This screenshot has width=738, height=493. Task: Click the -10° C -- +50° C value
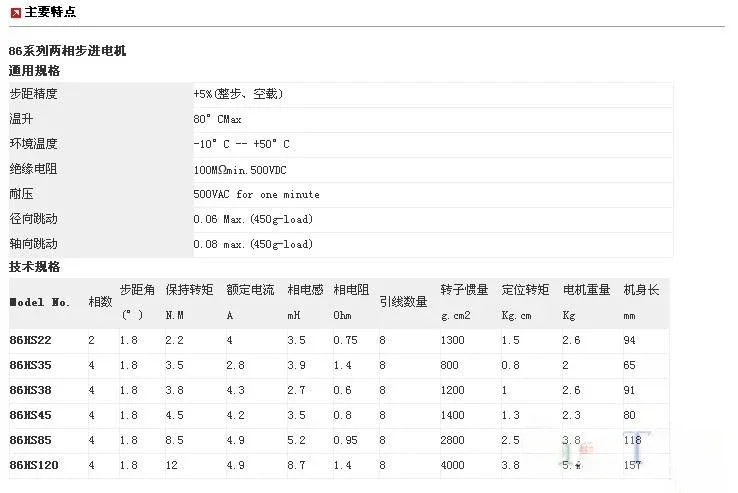241,144
